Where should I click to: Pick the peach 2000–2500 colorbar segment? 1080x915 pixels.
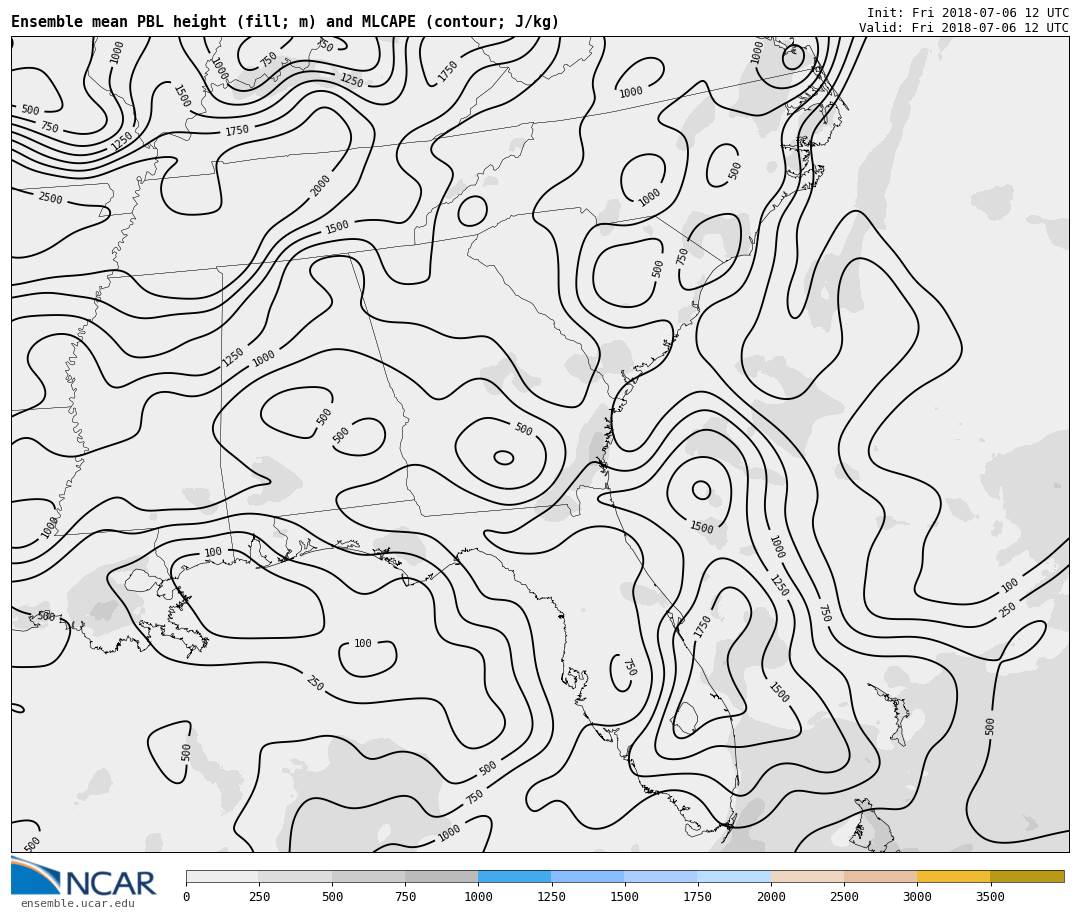pos(807,876)
